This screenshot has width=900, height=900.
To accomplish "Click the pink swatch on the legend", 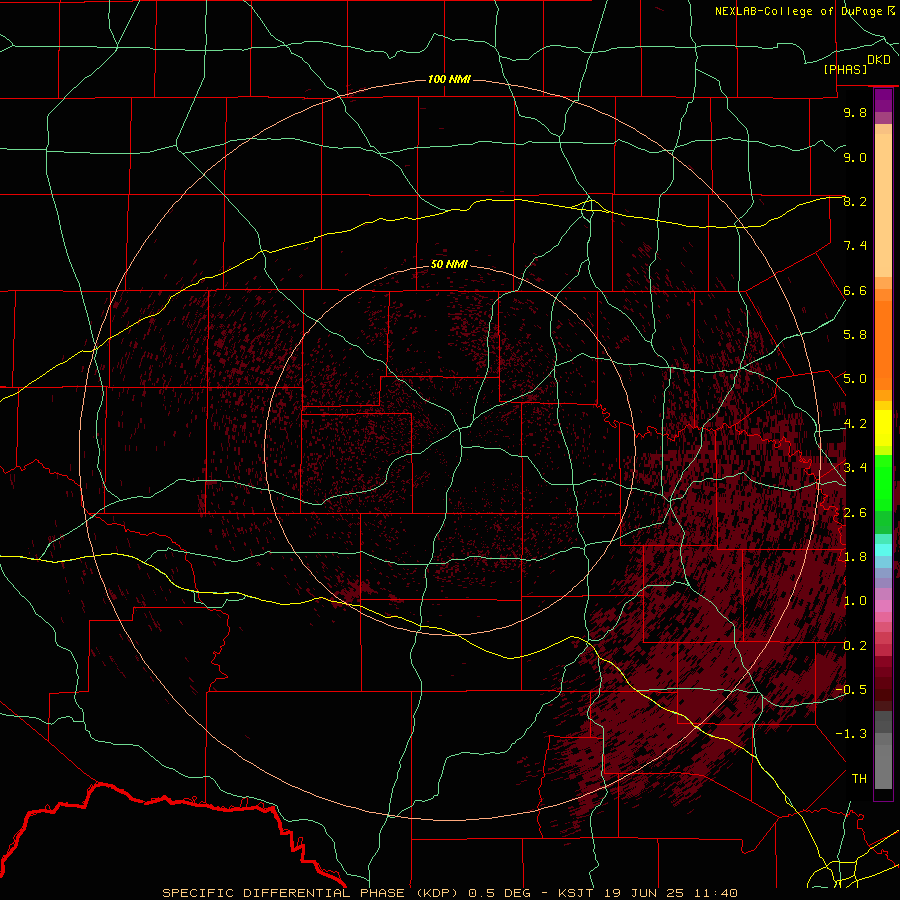I will [883, 606].
